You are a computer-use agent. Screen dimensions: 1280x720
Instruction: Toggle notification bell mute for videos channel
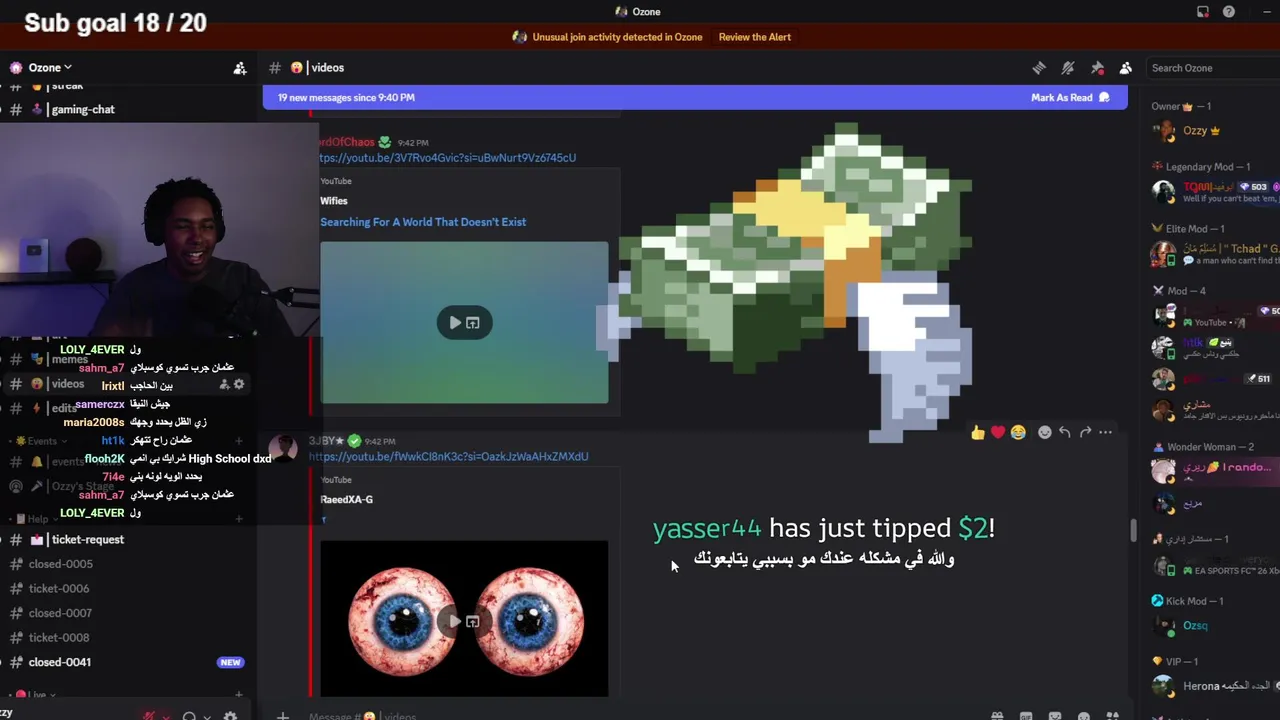[x=1068, y=68]
